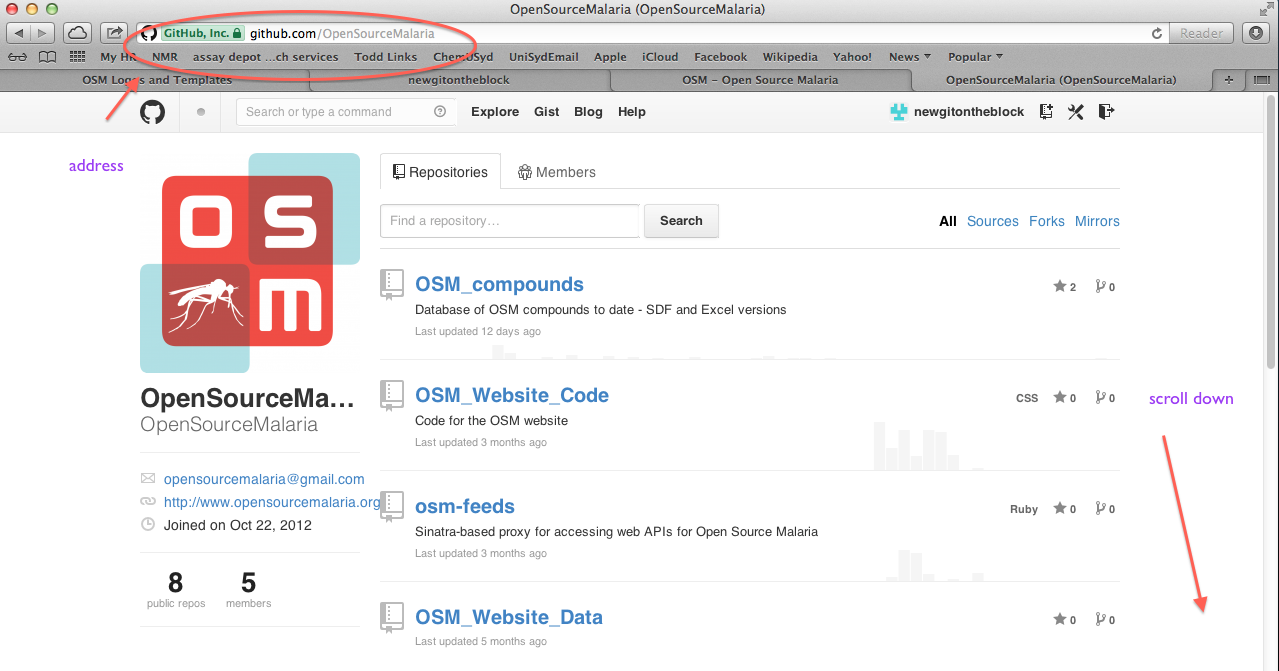Expand the Popular bookmarks dropdown

click(x=976, y=57)
